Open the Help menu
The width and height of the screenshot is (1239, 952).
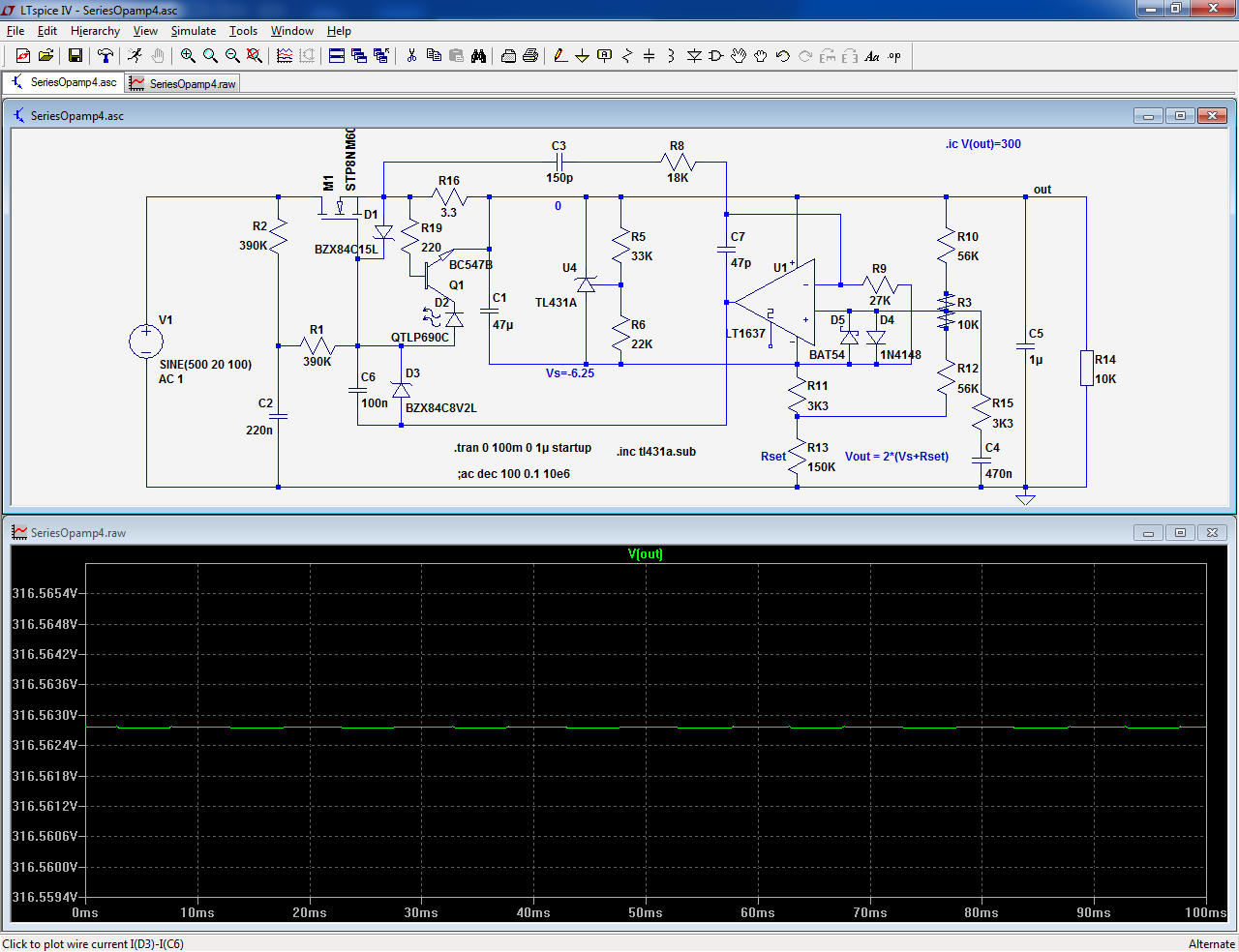339,31
